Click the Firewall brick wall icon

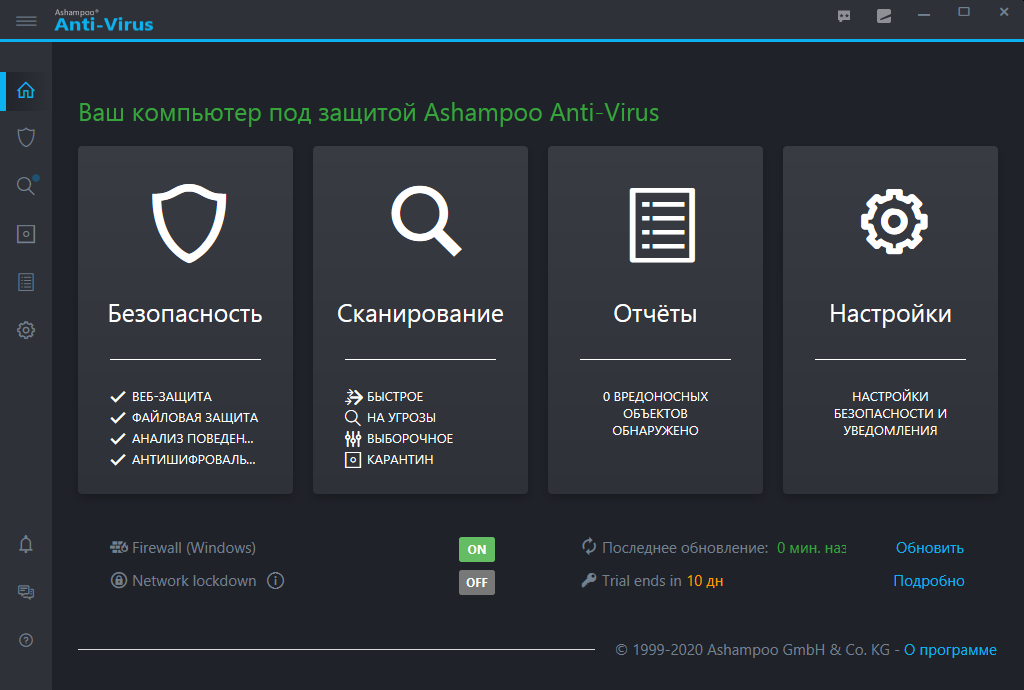(119, 547)
